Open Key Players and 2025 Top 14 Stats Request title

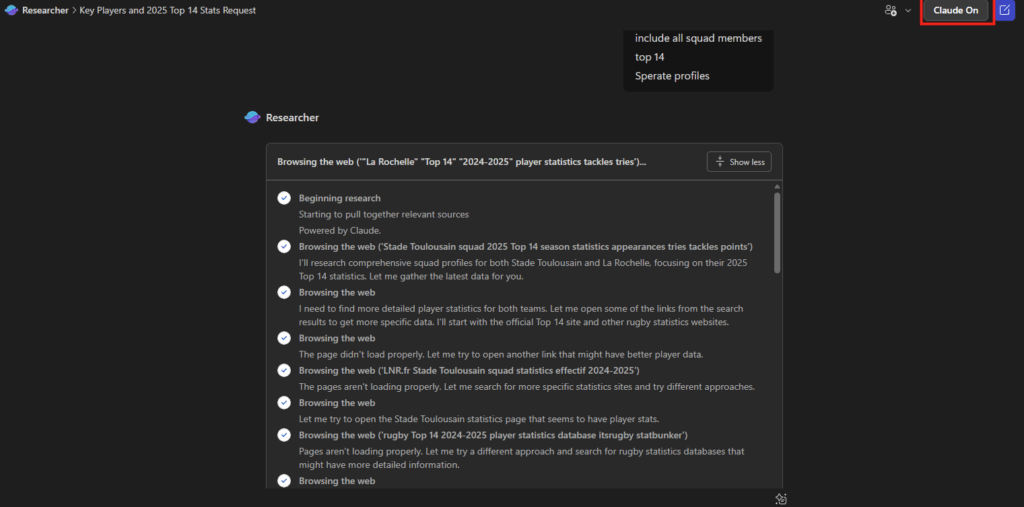pos(167,11)
